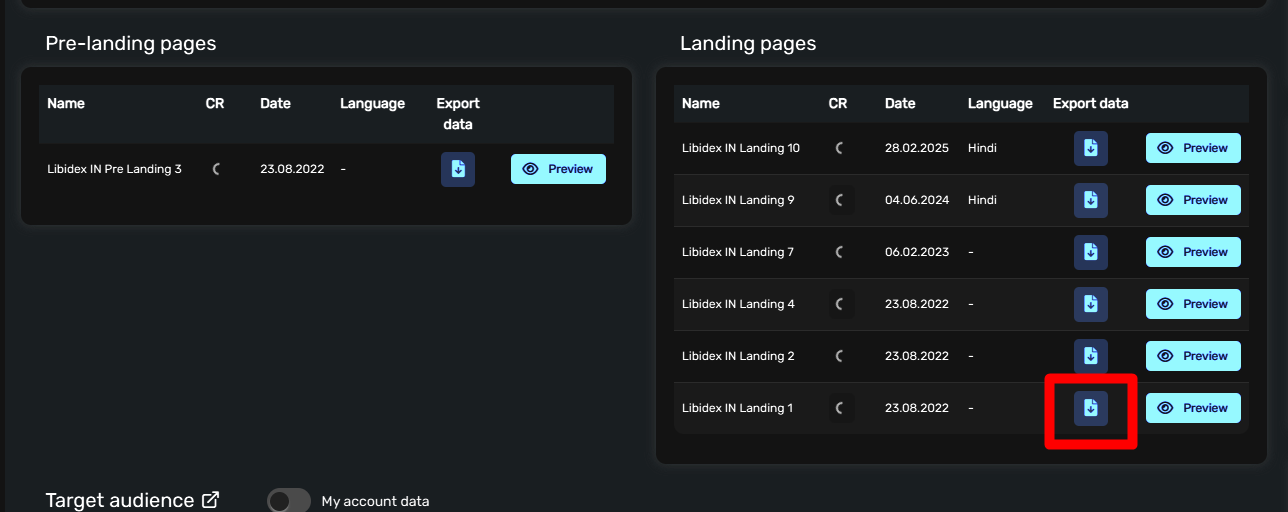
Task: Click Hindi language of Landing 10
Action: 982,148
